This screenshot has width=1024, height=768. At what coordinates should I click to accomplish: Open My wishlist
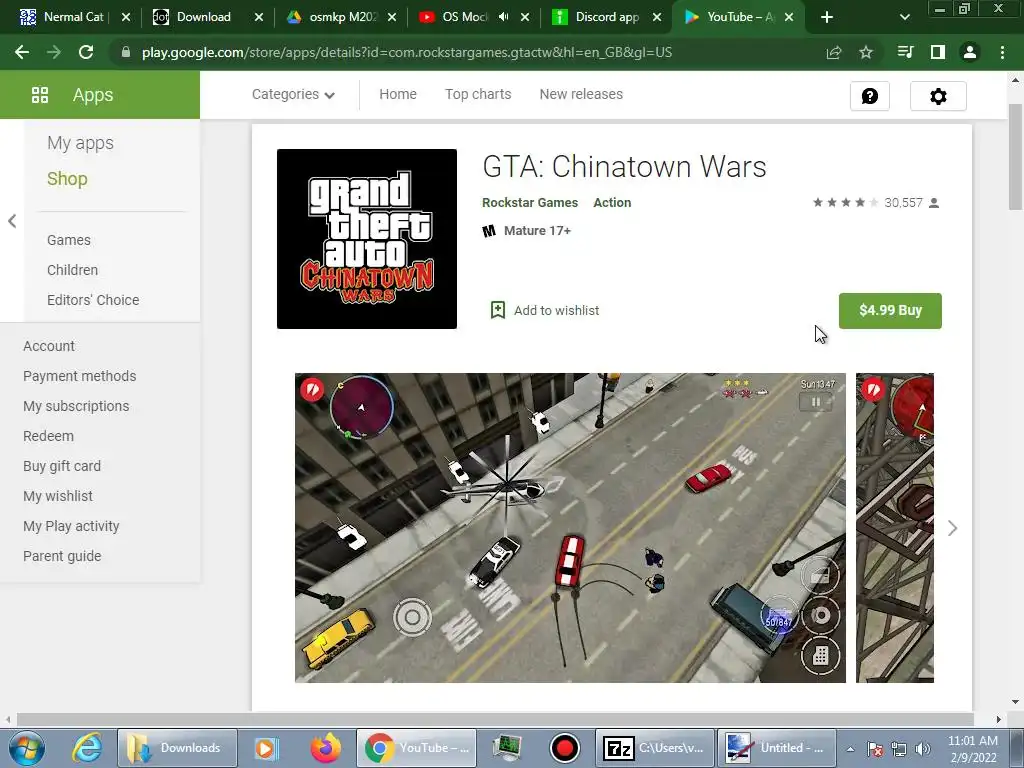[58, 496]
